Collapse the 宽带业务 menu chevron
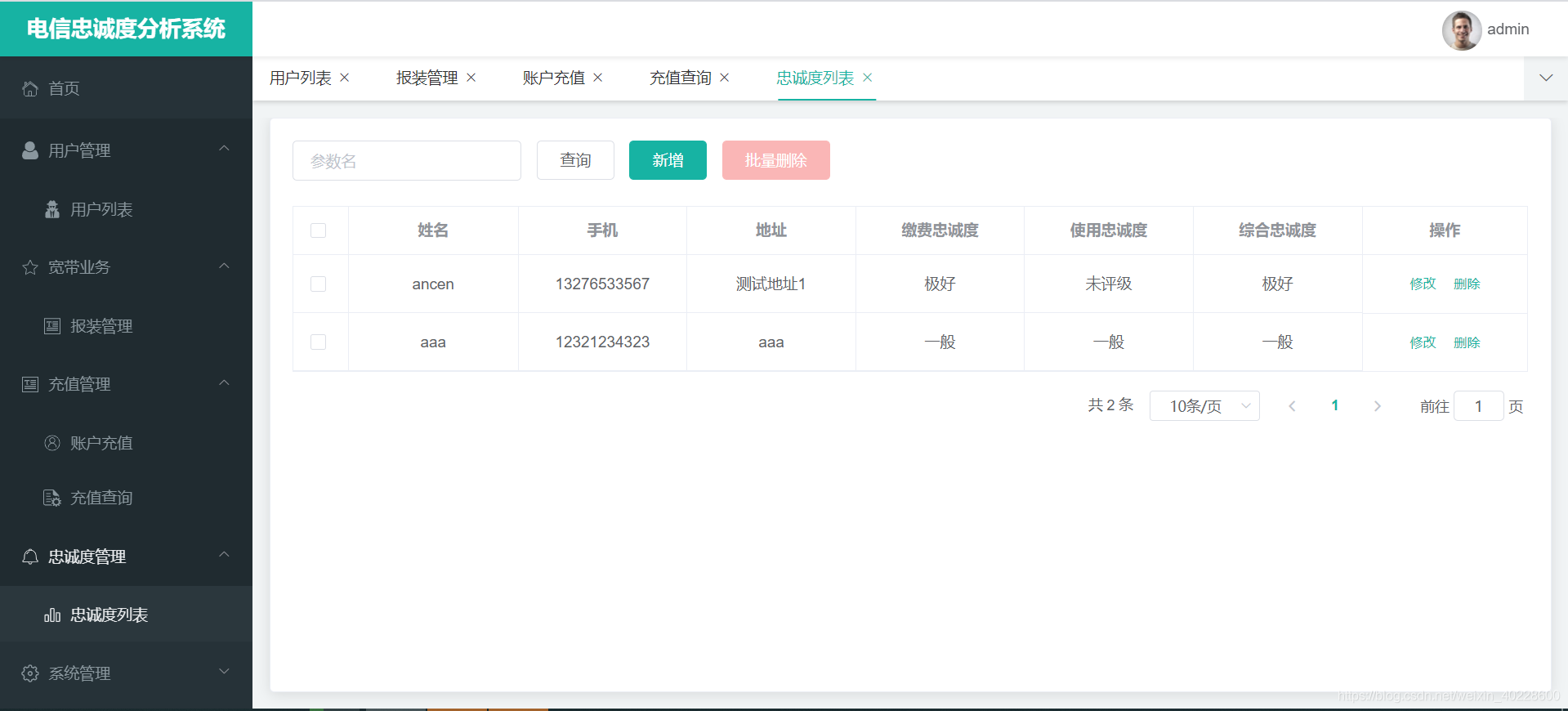Screen dimensions: 1568x711 coord(224,266)
